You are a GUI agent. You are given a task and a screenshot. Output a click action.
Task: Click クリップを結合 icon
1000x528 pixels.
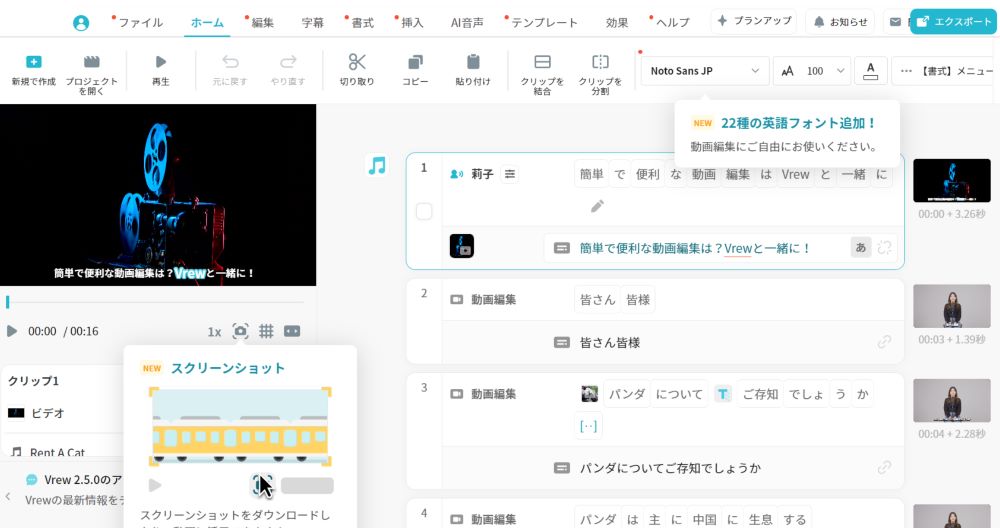(x=542, y=62)
